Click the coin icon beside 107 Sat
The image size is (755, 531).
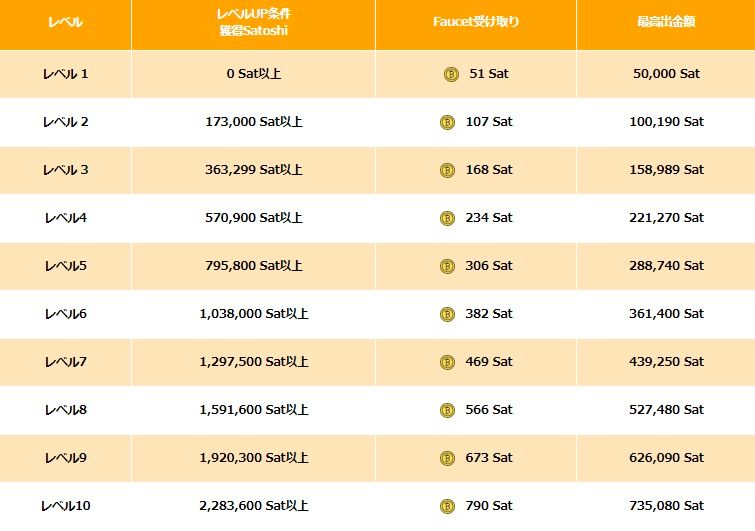[447, 122]
